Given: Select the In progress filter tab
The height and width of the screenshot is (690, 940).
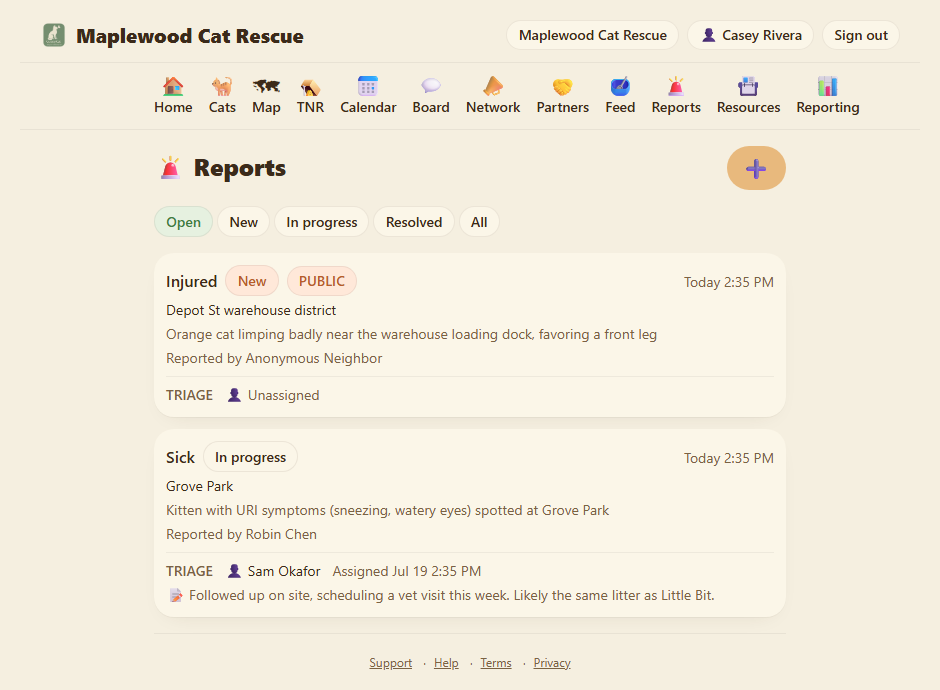Looking at the screenshot, I should pyautogui.click(x=321, y=222).
